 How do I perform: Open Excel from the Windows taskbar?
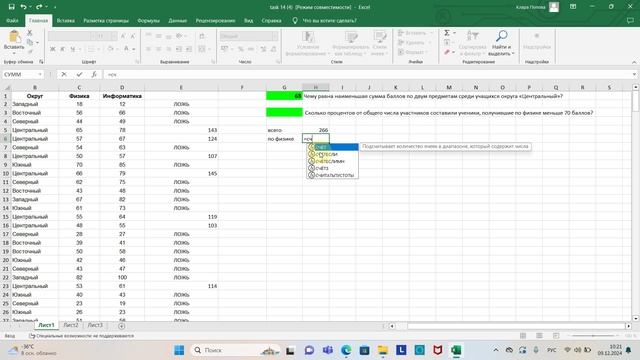pyautogui.click(x=456, y=350)
